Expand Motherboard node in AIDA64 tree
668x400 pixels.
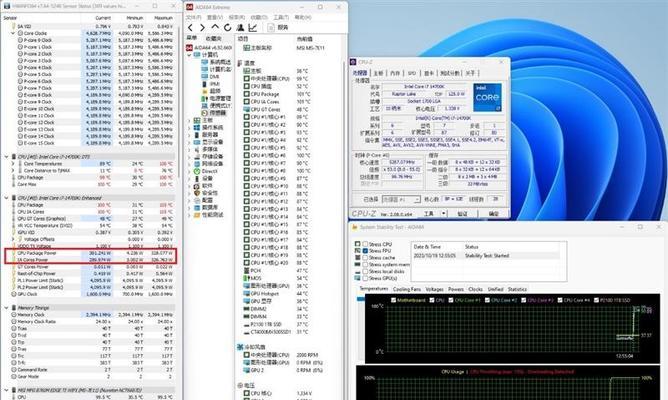click(190, 121)
